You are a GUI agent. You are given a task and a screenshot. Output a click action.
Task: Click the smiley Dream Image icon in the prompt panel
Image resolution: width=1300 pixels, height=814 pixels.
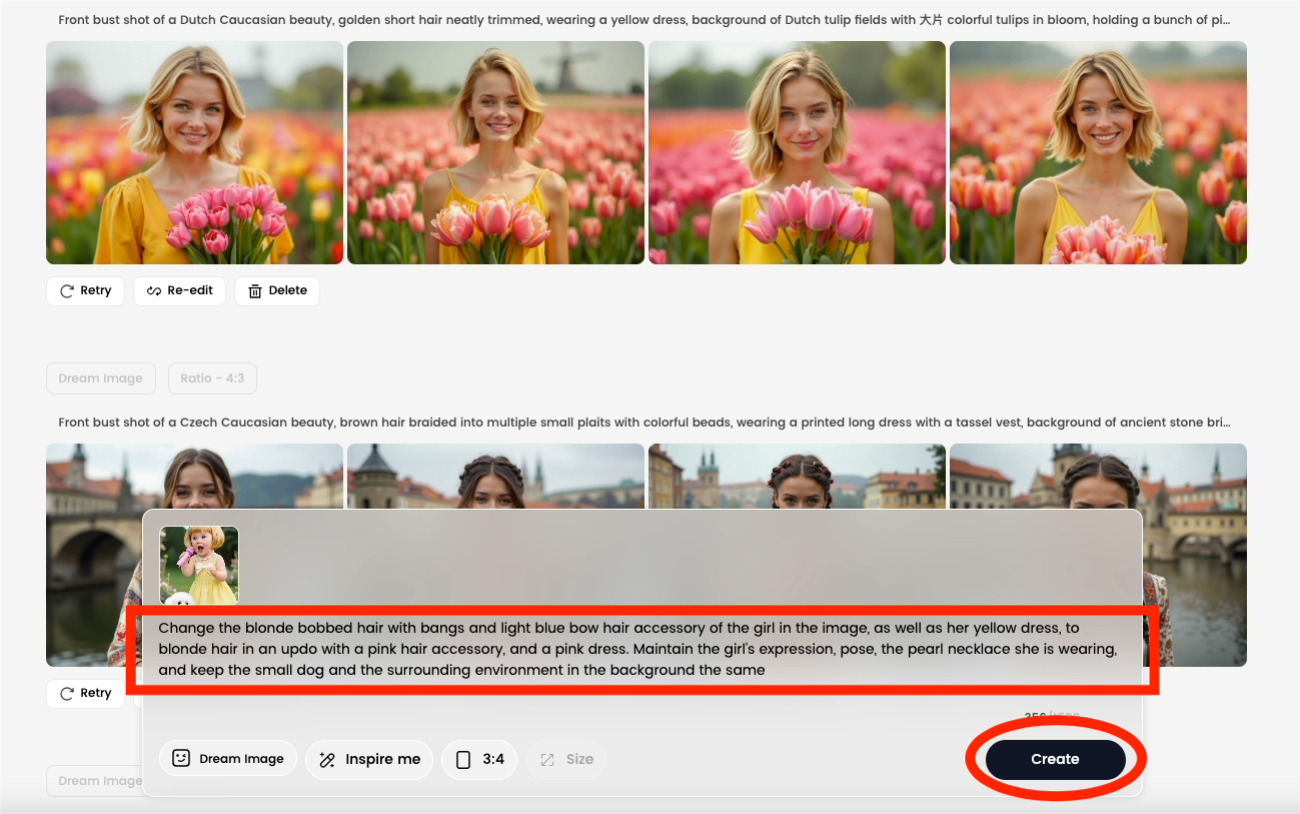click(x=181, y=759)
